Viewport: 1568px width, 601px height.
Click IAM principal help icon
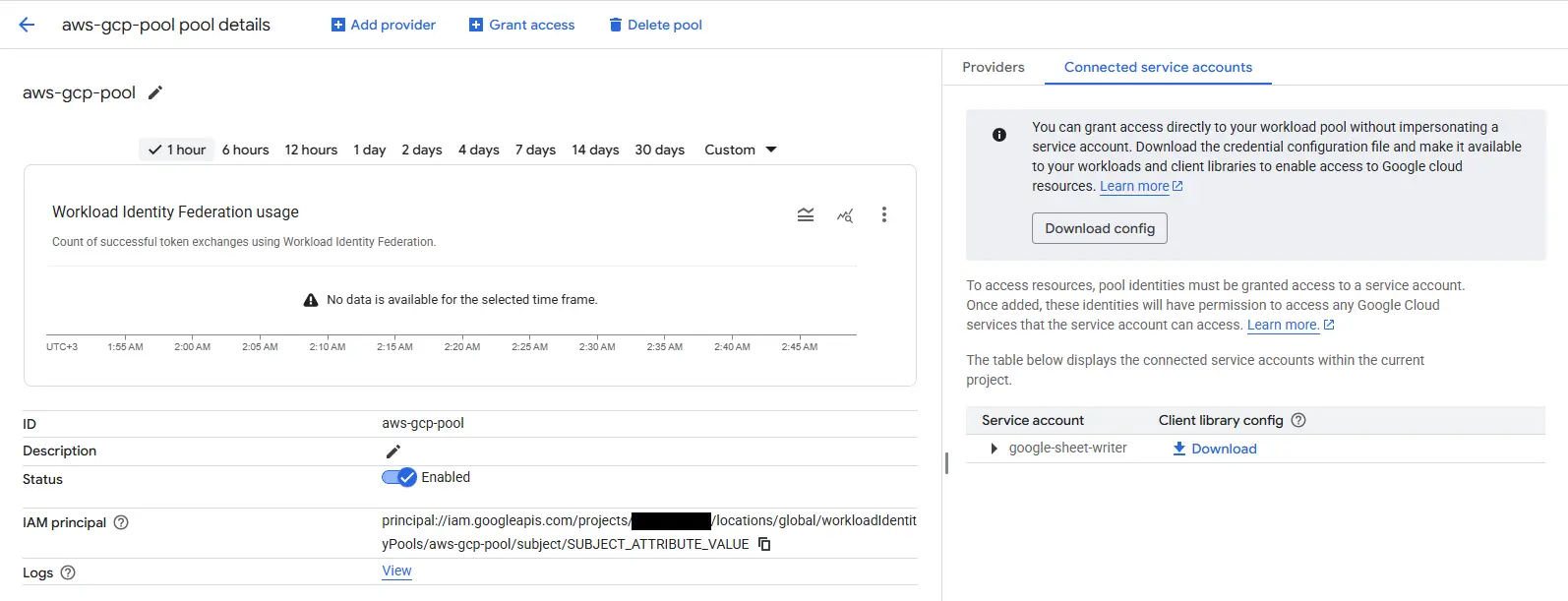pyautogui.click(x=121, y=522)
